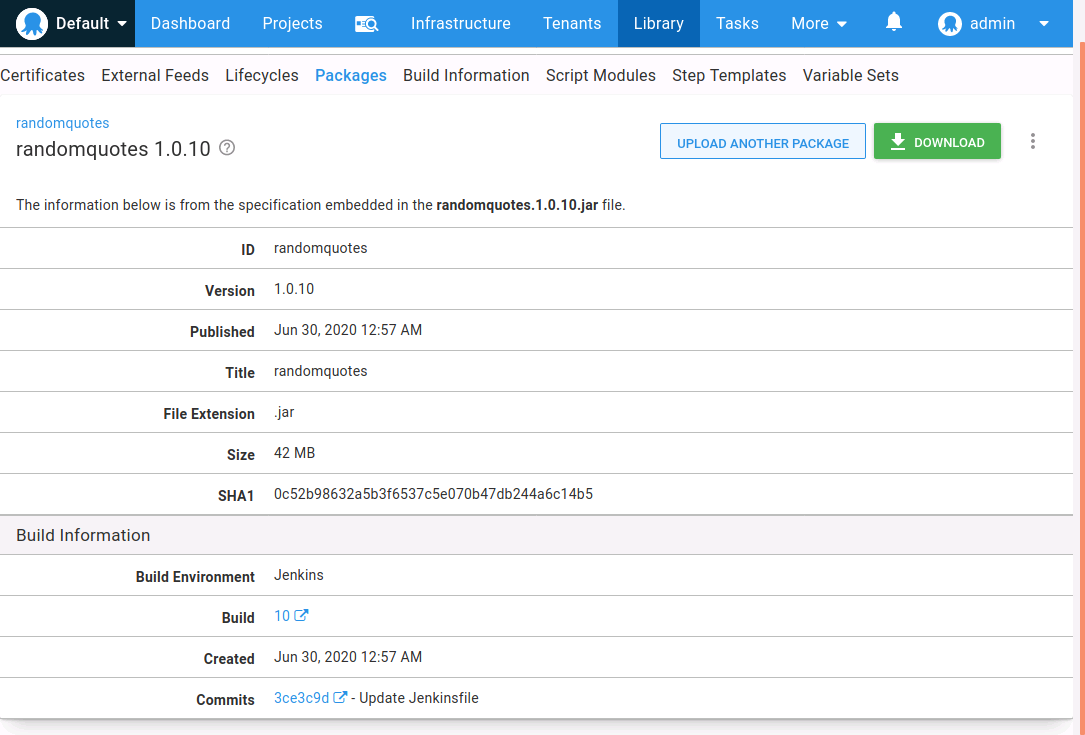This screenshot has width=1085, height=735.
Task: Open the search projects icon in navbar
Action: pos(366,24)
